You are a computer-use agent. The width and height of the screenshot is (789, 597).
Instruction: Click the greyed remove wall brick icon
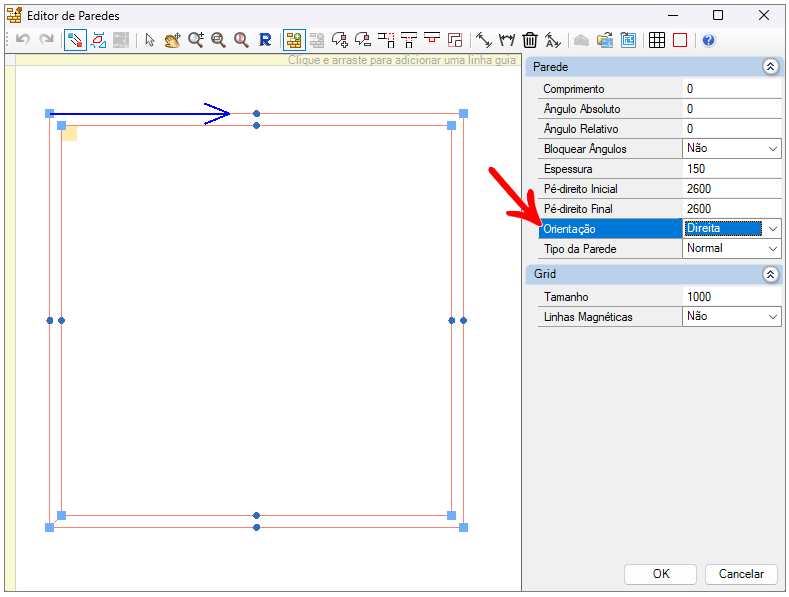click(x=317, y=40)
